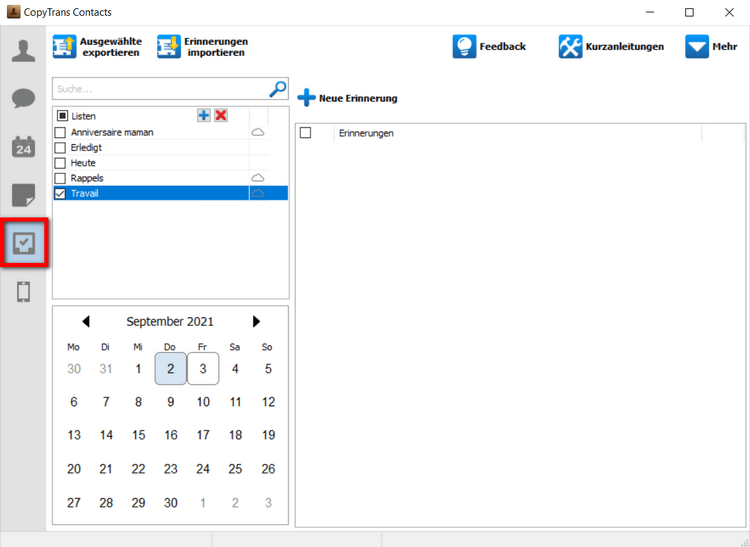
Task: Select September 30 in last calendar row
Action: 171,503
